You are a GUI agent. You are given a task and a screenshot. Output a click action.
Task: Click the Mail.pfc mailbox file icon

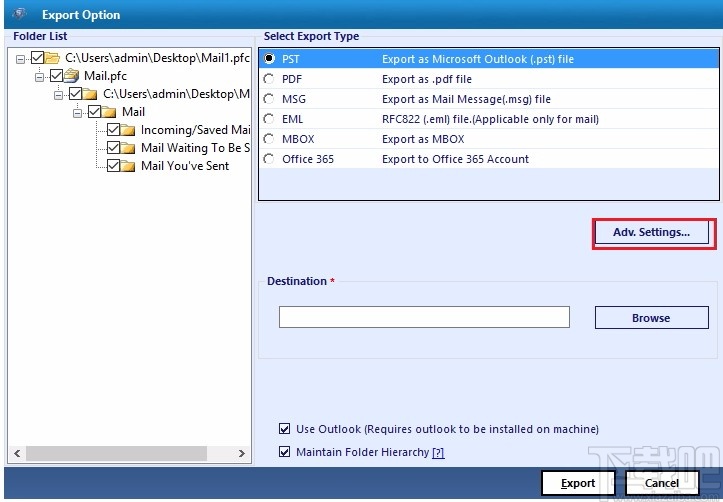pos(71,76)
